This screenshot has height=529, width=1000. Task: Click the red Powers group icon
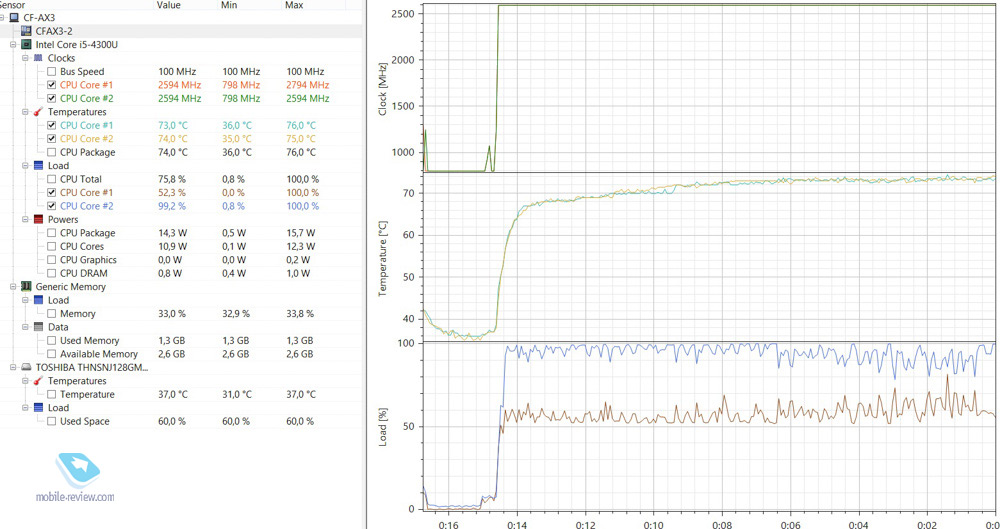38,220
